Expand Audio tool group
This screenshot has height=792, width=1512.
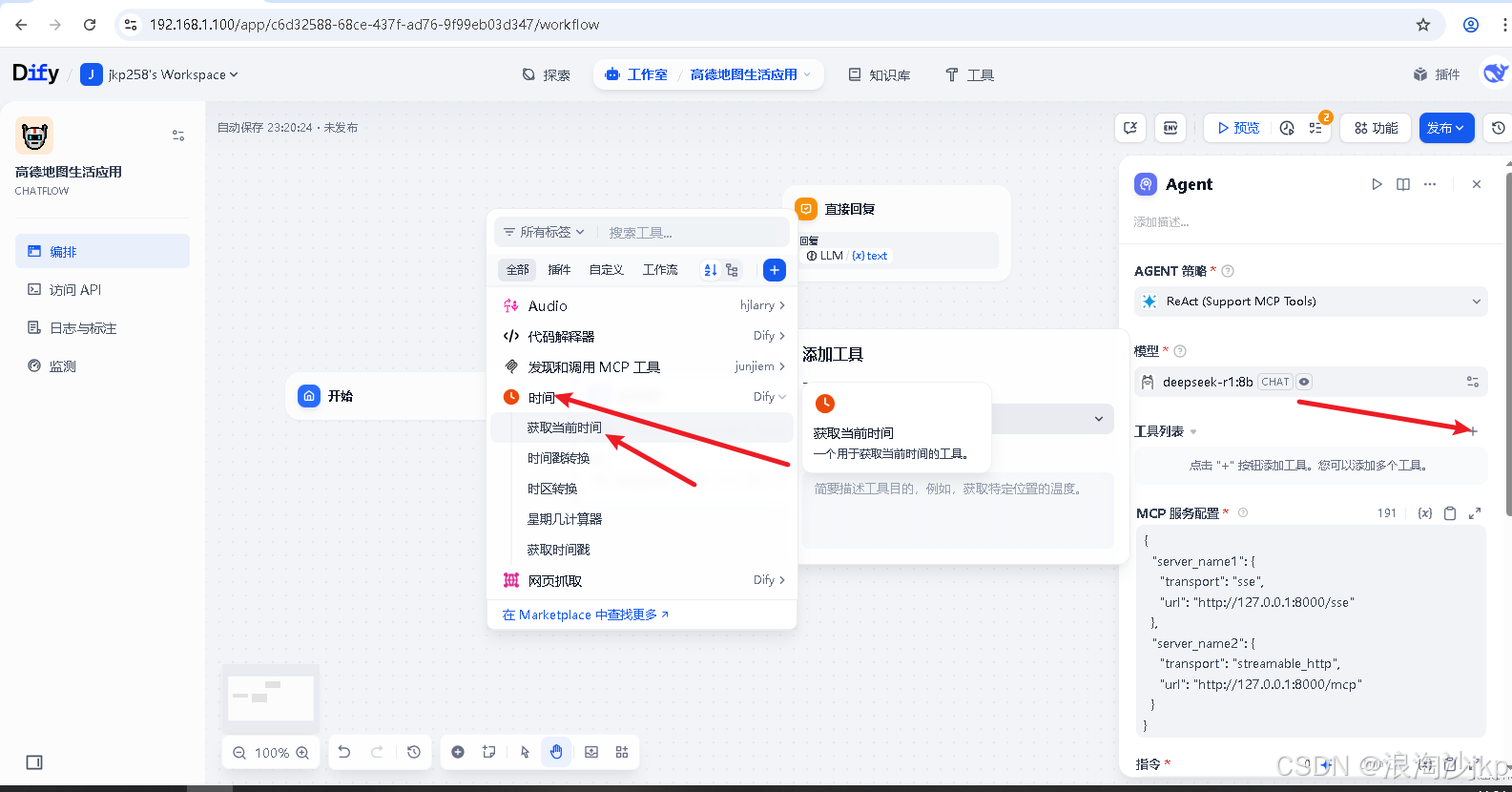643,305
